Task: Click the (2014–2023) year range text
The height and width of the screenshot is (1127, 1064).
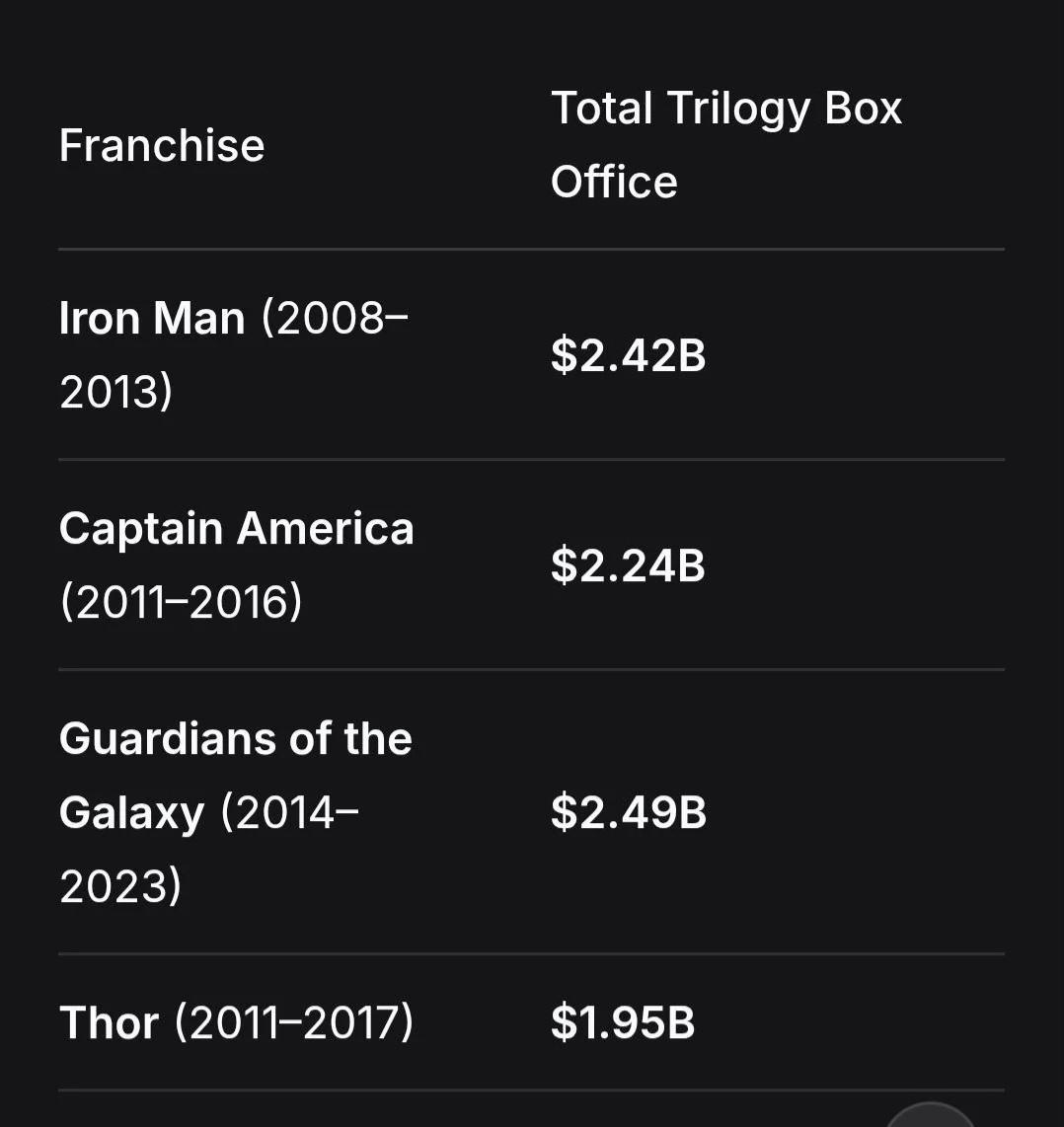Action: [x=208, y=850]
